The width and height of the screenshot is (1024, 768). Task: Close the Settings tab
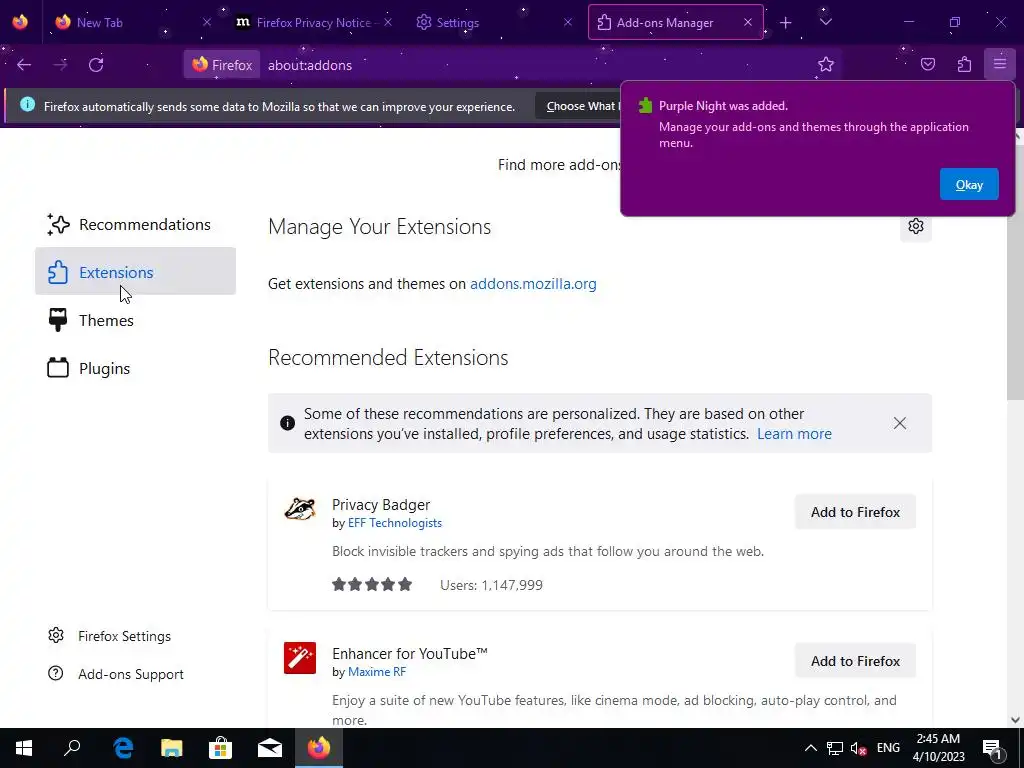(568, 22)
